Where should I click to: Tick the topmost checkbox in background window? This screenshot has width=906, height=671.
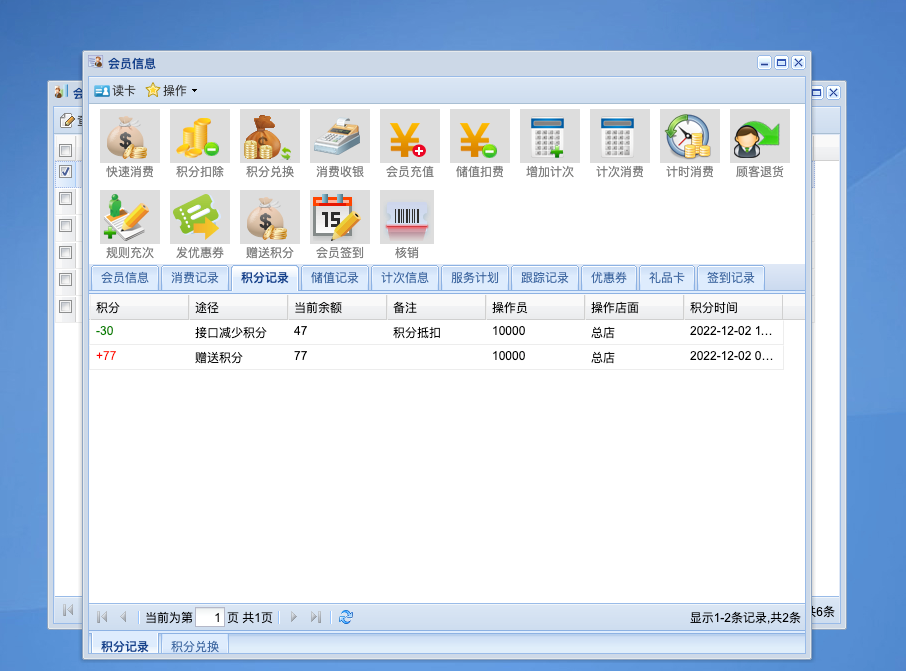tap(65, 150)
